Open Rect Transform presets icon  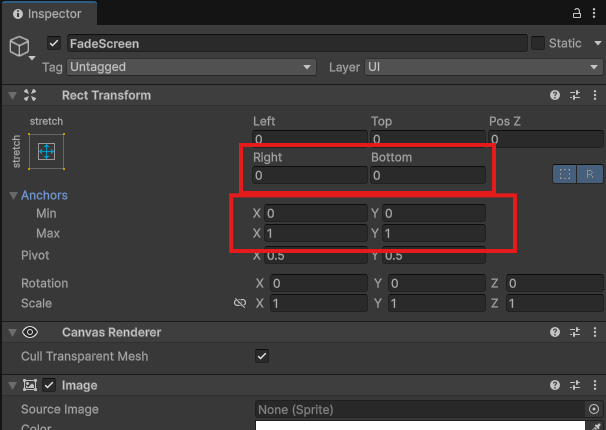(575, 95)
